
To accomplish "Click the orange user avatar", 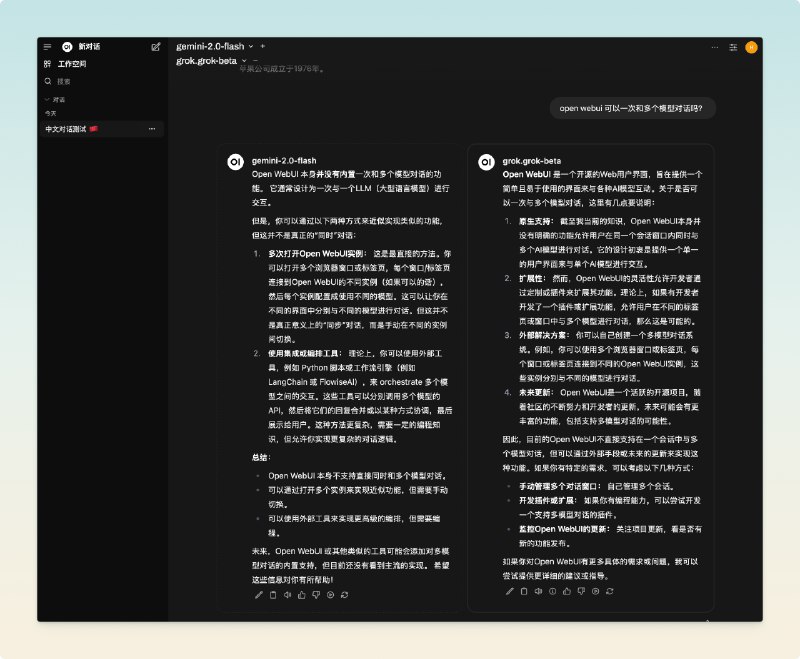I will pos(751,46).
